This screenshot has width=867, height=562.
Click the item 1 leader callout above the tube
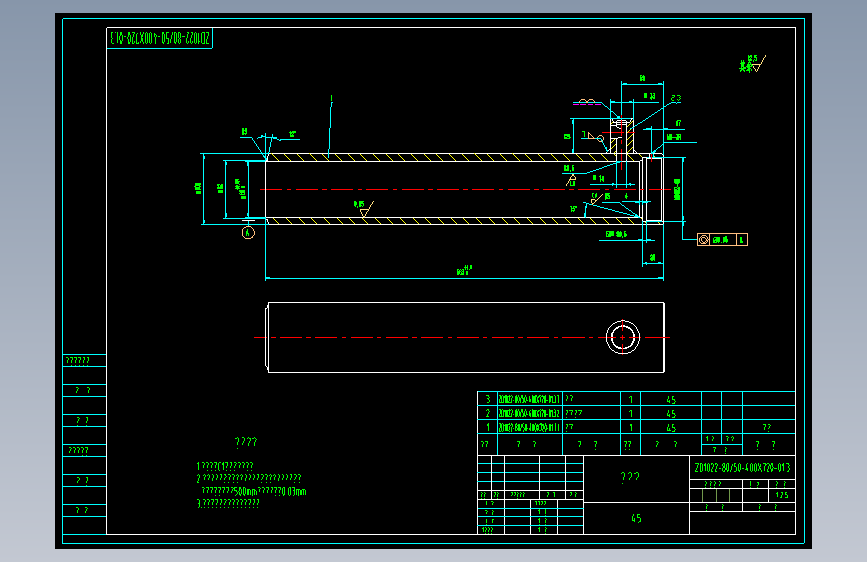pos(331,100)
